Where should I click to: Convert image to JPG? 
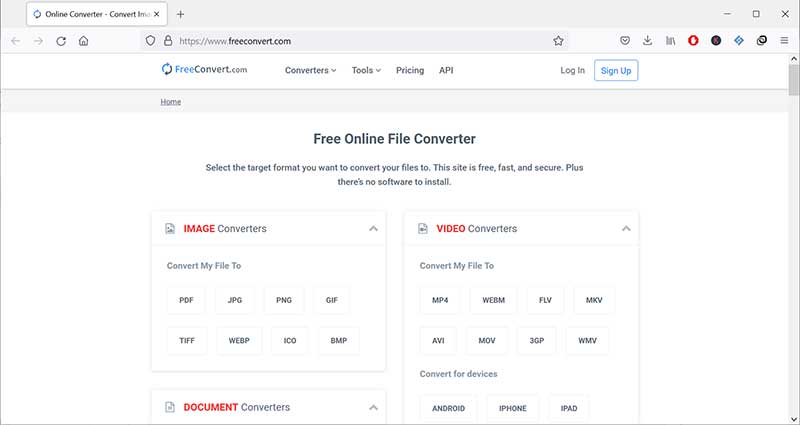[x=235, y=300]
